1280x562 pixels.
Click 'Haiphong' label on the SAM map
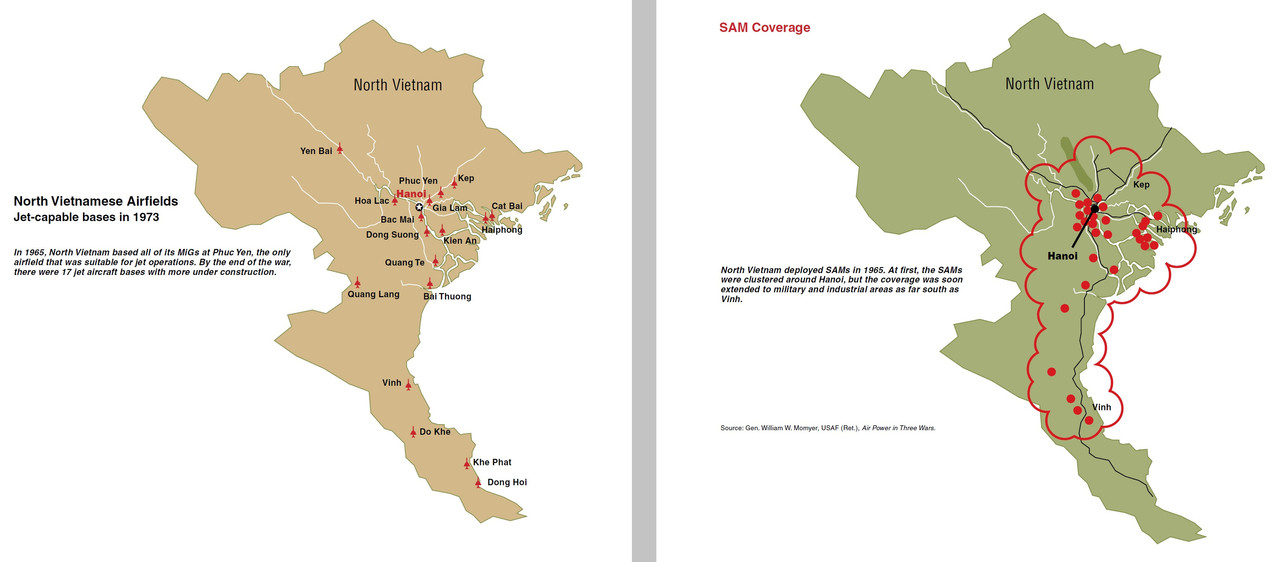tap(1176, 229)
